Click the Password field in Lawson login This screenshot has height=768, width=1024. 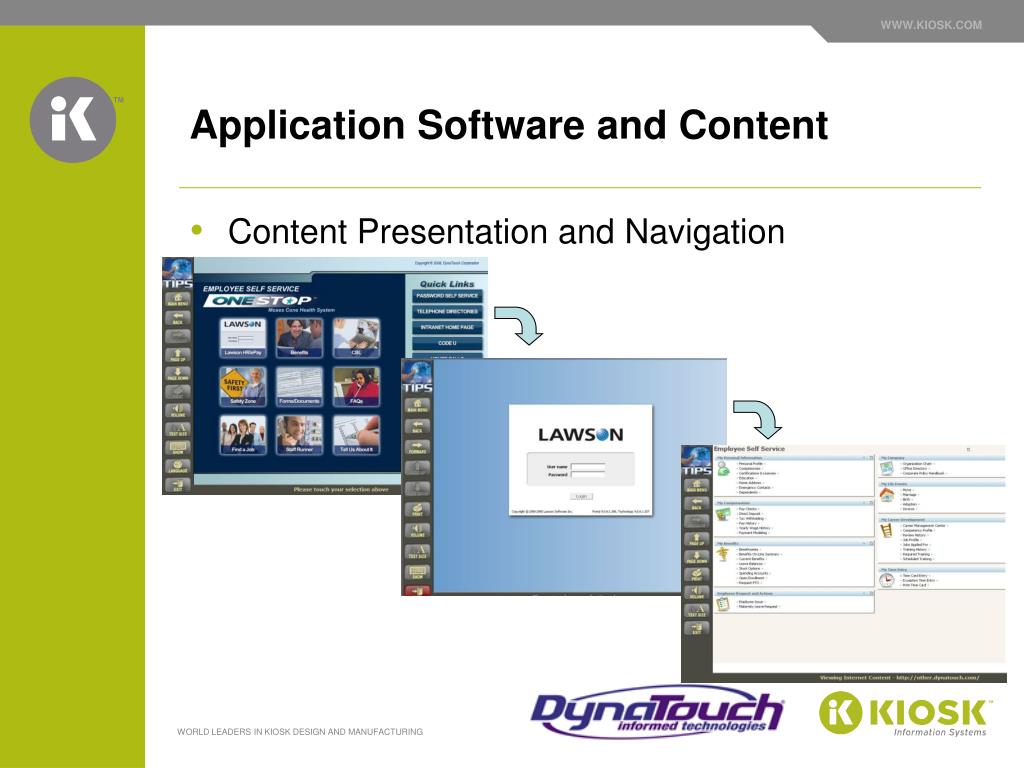[x=588, y=474]
